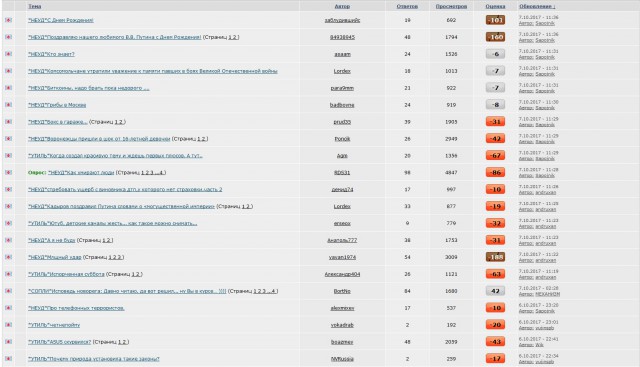Sort threads by 'Тема' column header
Image resolution: width=640 pixels, height=367 pixels.
[35, 6]
